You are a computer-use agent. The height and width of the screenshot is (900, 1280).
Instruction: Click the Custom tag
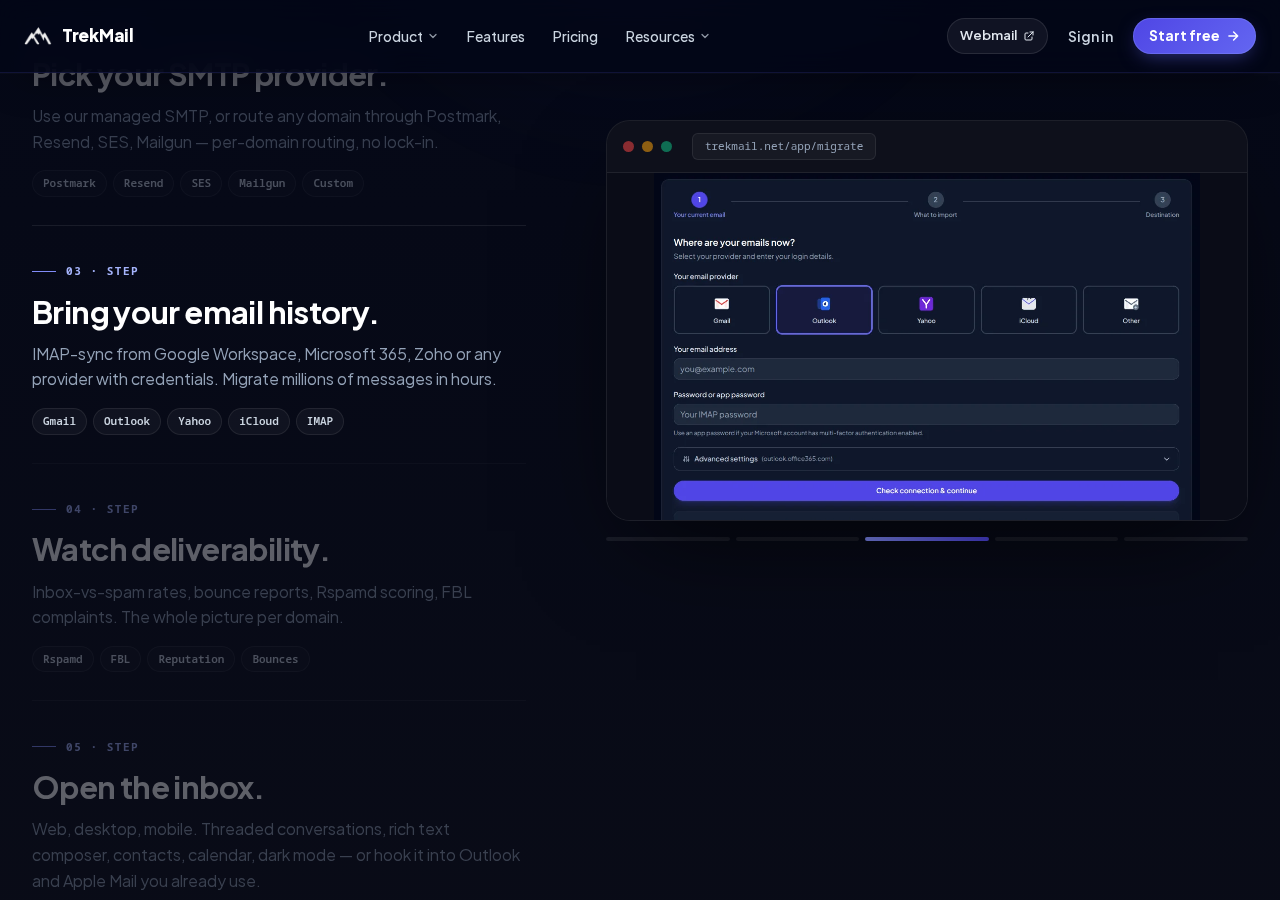333,183
